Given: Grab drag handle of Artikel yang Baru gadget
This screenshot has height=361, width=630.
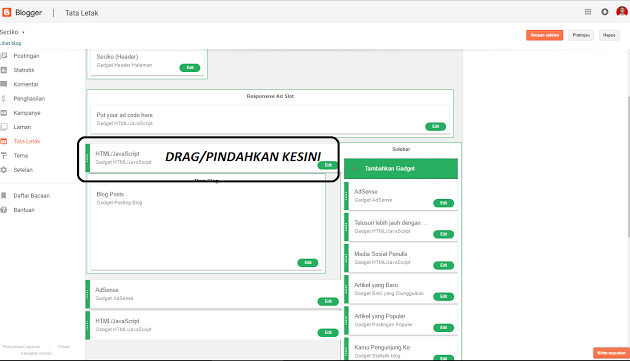Looking at the screenshot, I should tap(346, 289).
